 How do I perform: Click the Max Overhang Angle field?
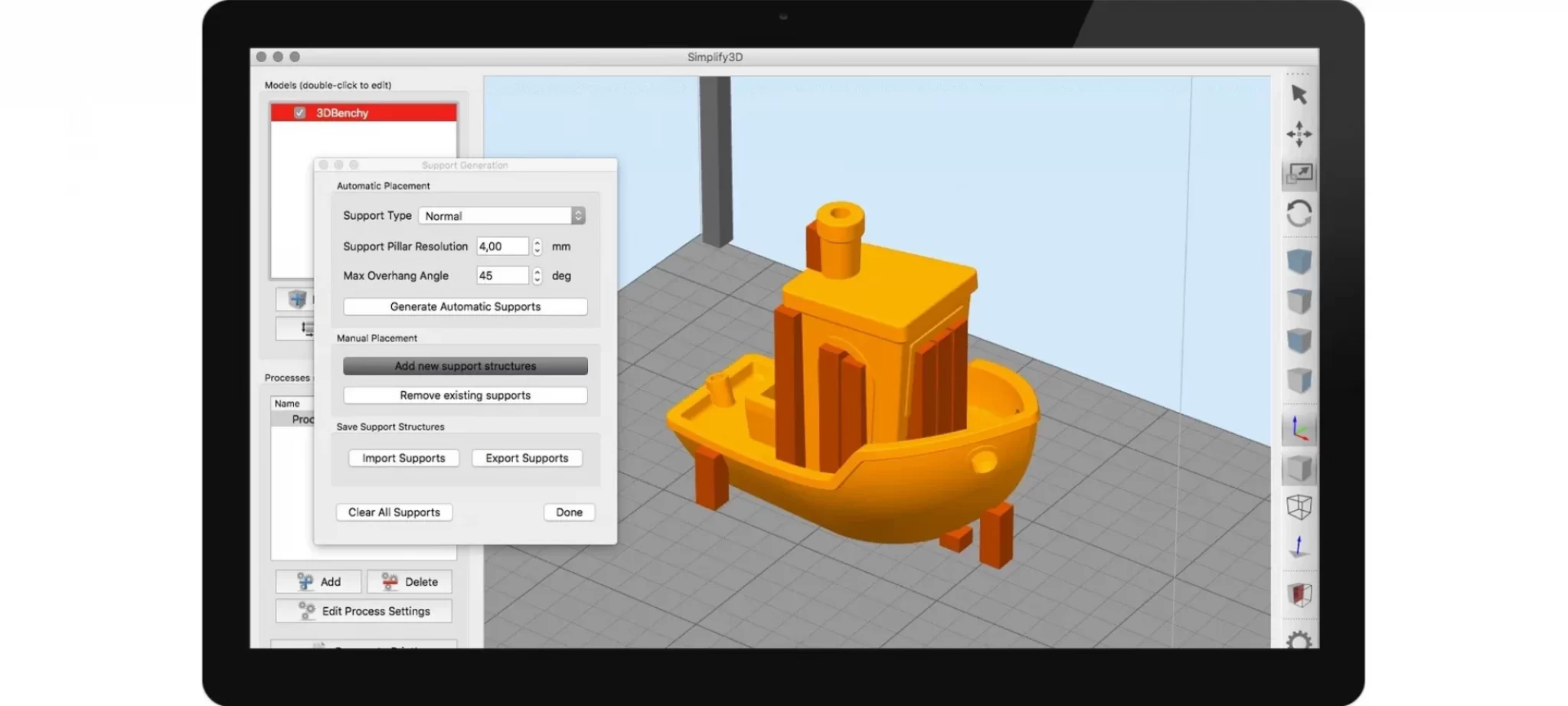click(503, 276)
